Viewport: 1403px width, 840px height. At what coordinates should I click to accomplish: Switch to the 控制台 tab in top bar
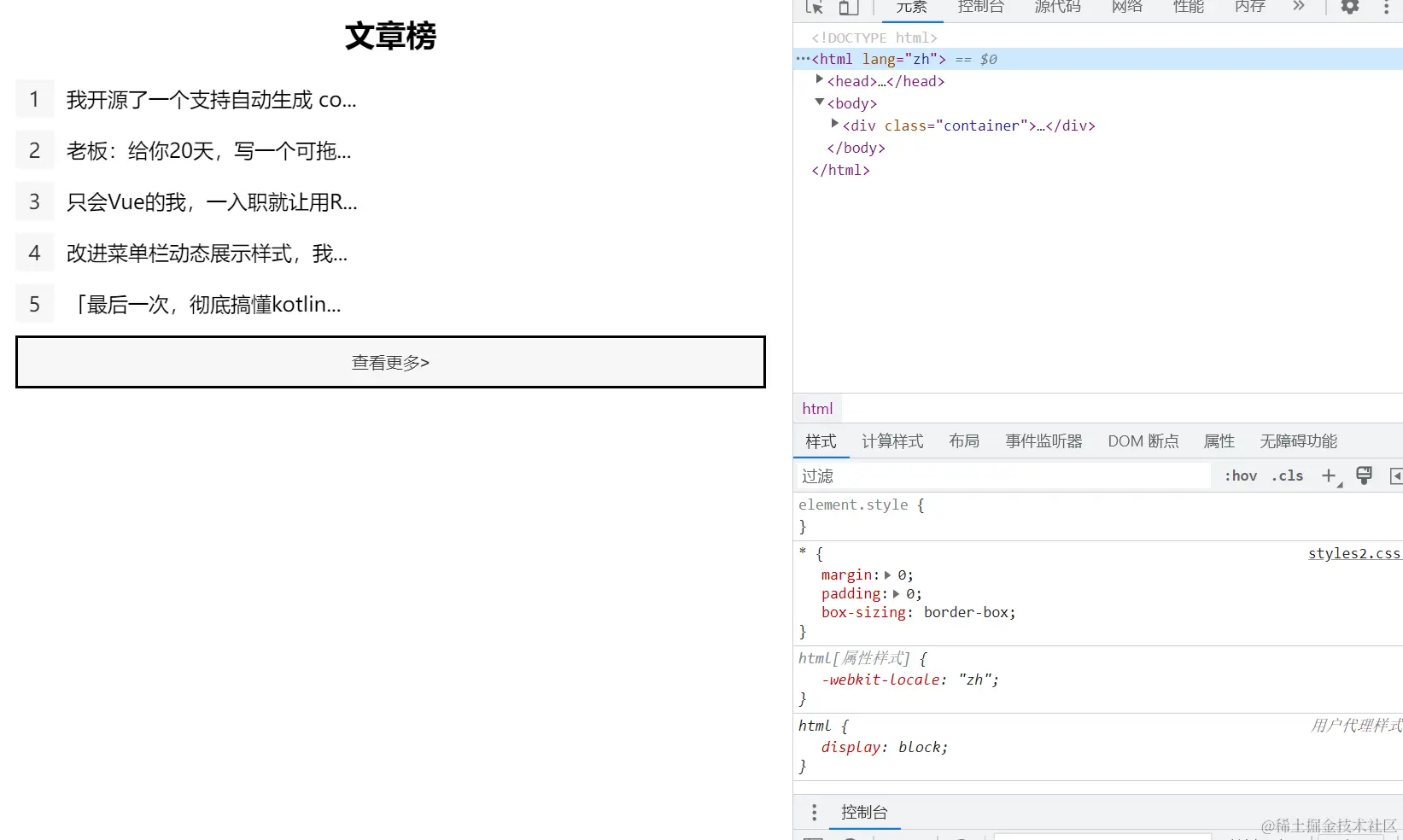click(981, 7)
